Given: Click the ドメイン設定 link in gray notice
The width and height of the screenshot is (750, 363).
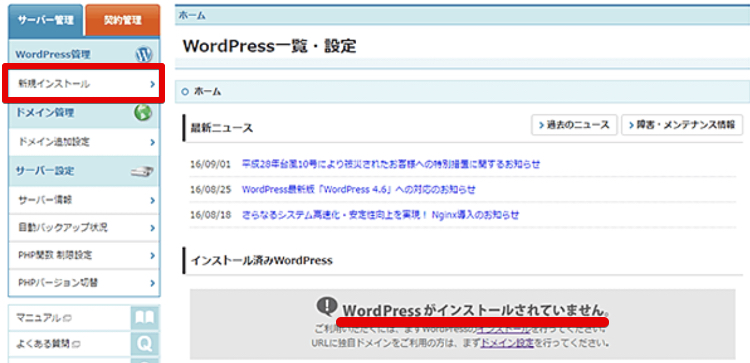Looking at the screenshot, I should pos(507,343).
